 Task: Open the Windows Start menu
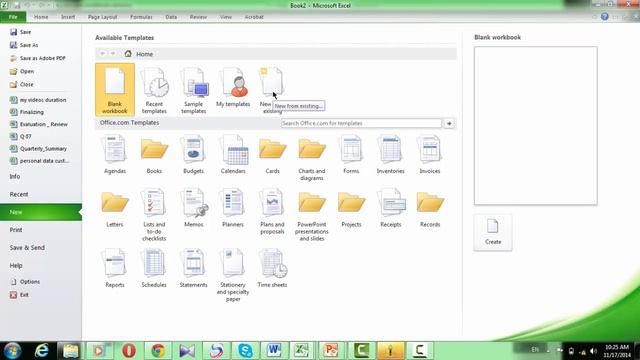(x=12, y=351)
